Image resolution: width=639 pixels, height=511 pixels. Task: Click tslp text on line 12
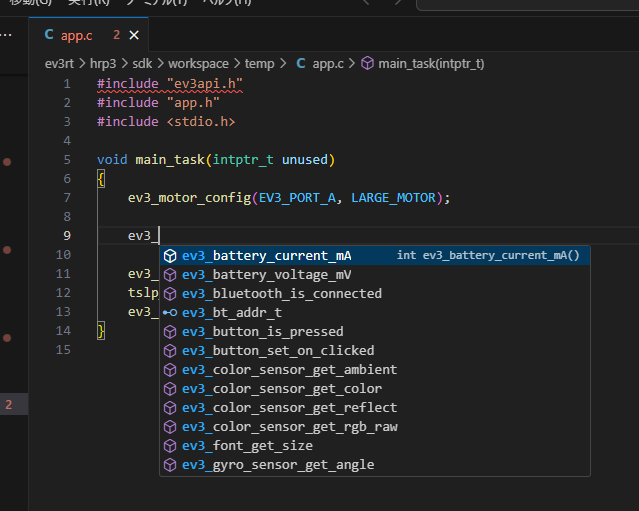143,293
